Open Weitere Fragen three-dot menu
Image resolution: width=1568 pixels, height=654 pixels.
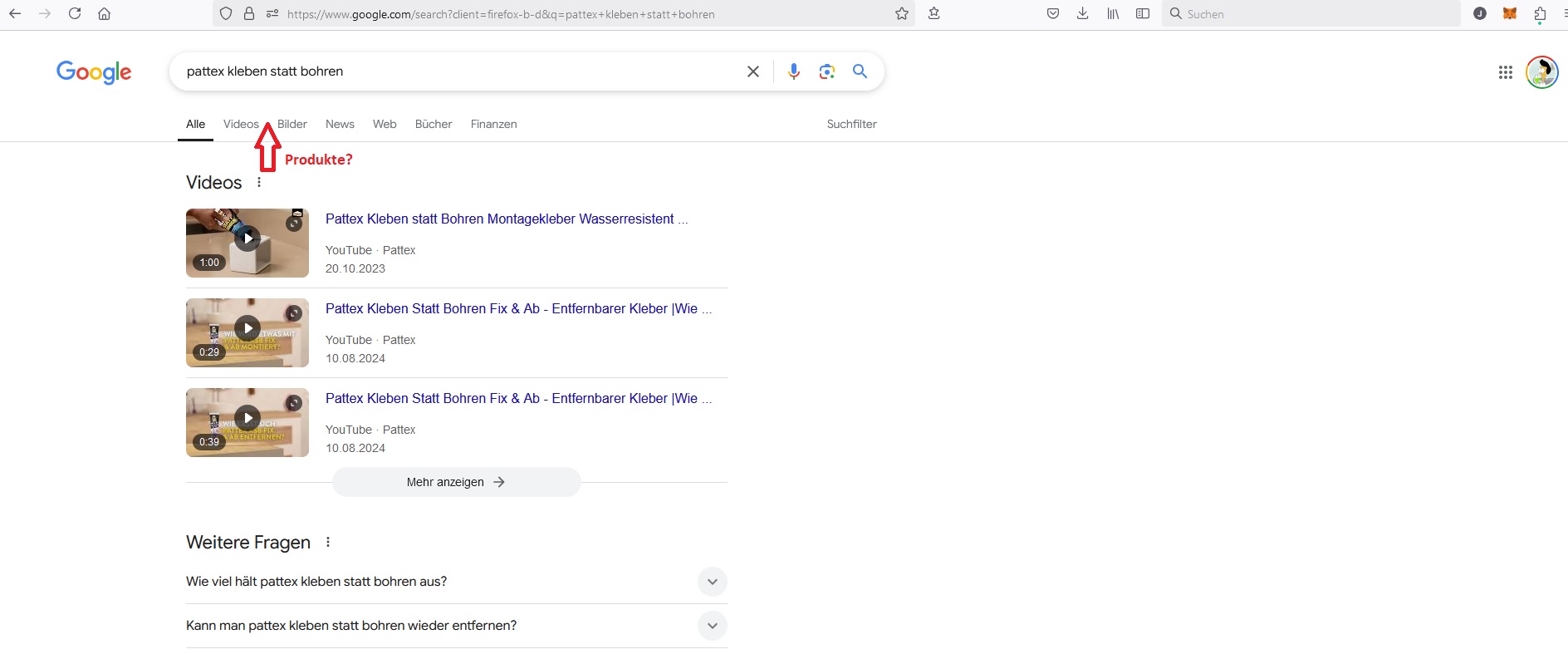pyautogui.click(x=328, y=542)
